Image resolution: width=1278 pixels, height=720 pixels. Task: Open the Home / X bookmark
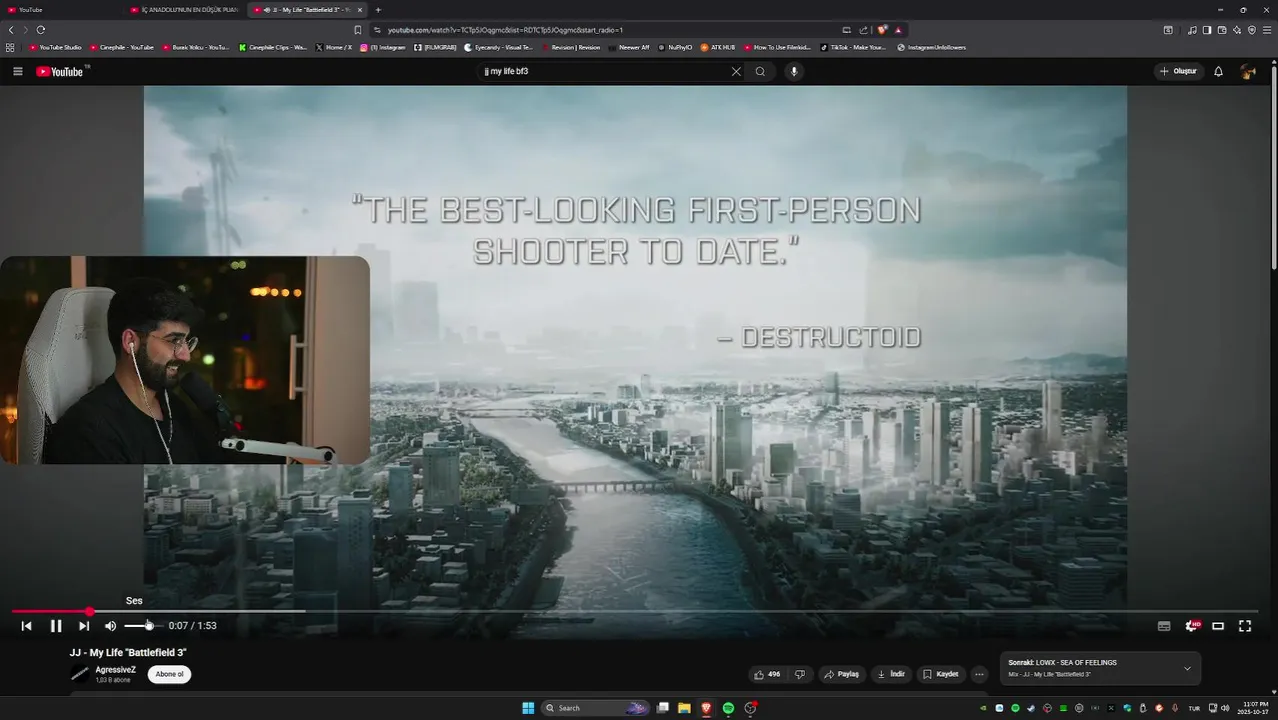(x=334, y=47)
